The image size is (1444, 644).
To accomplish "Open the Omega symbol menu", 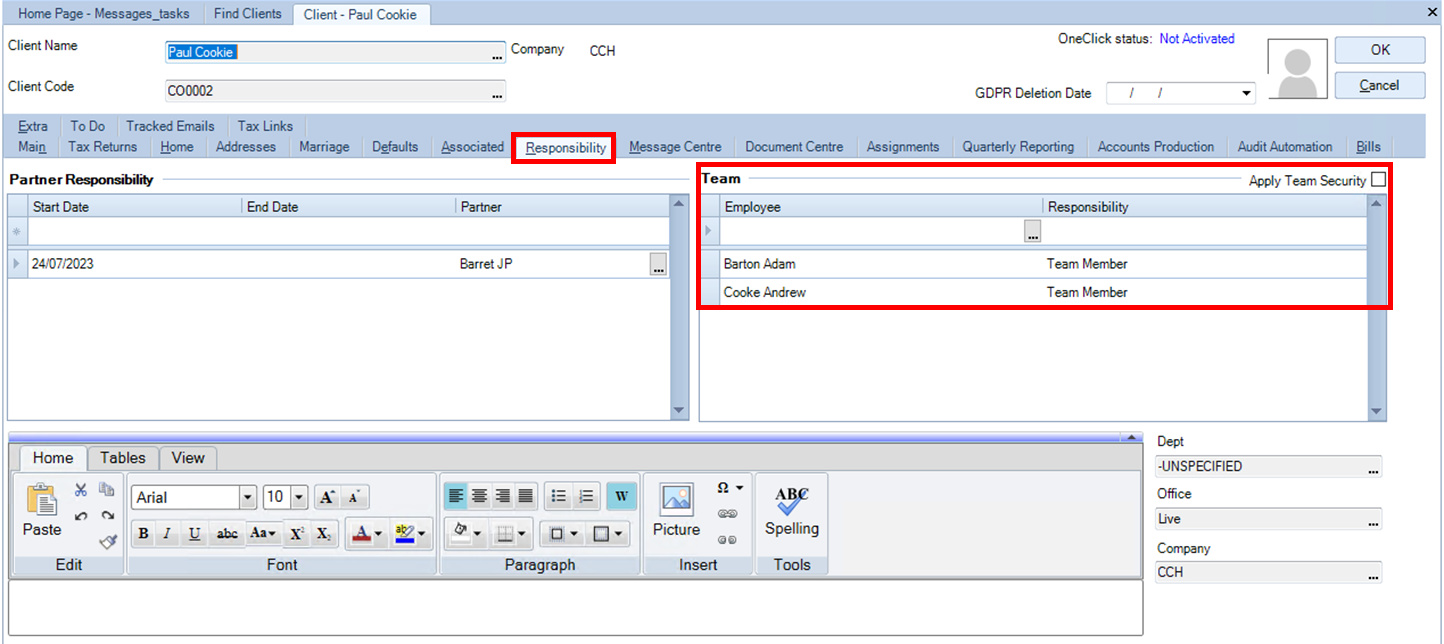I will 729,488.
